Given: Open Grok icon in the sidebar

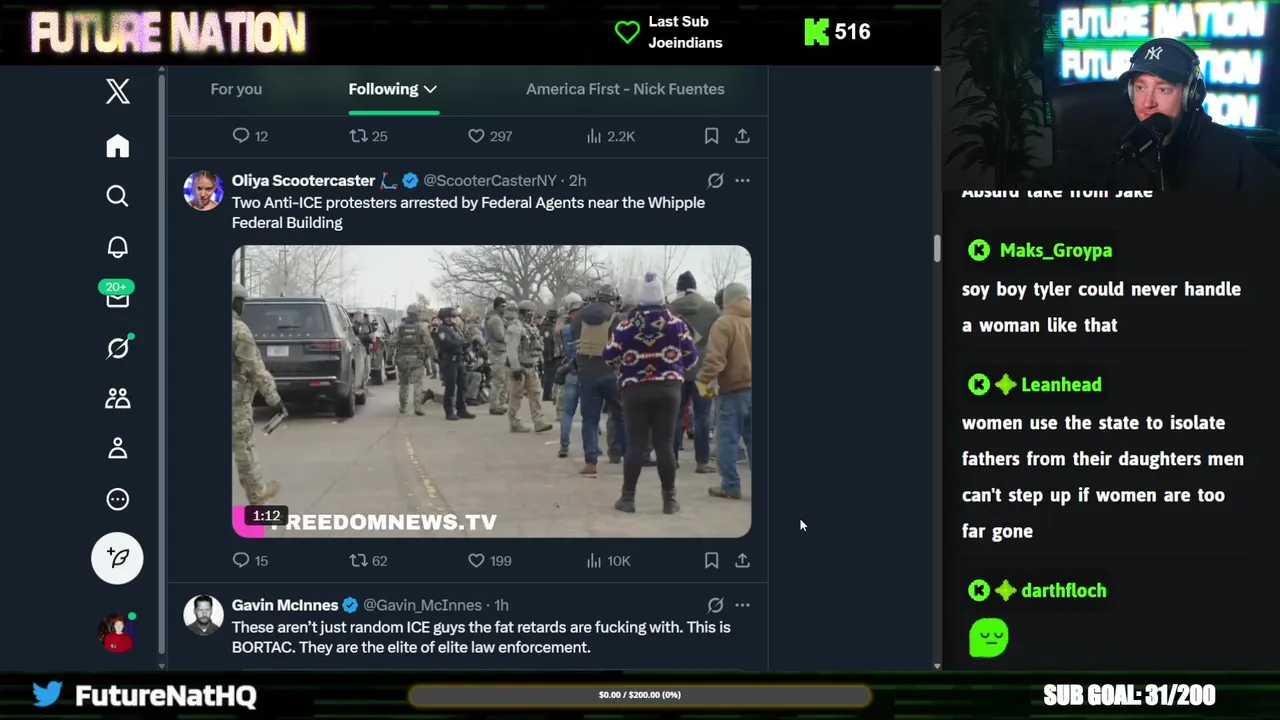Looking at the screenshot, I should [118, 347].
